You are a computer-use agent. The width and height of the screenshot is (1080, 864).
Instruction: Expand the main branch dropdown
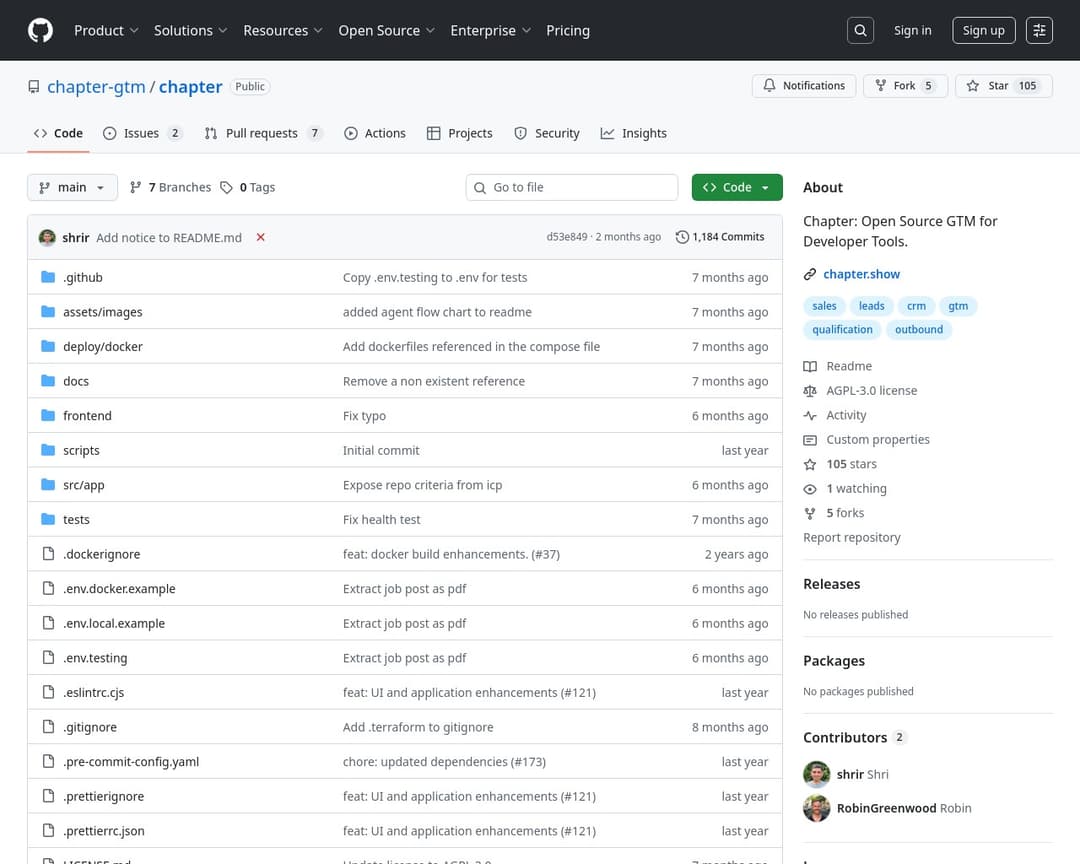tap(72, 187)
